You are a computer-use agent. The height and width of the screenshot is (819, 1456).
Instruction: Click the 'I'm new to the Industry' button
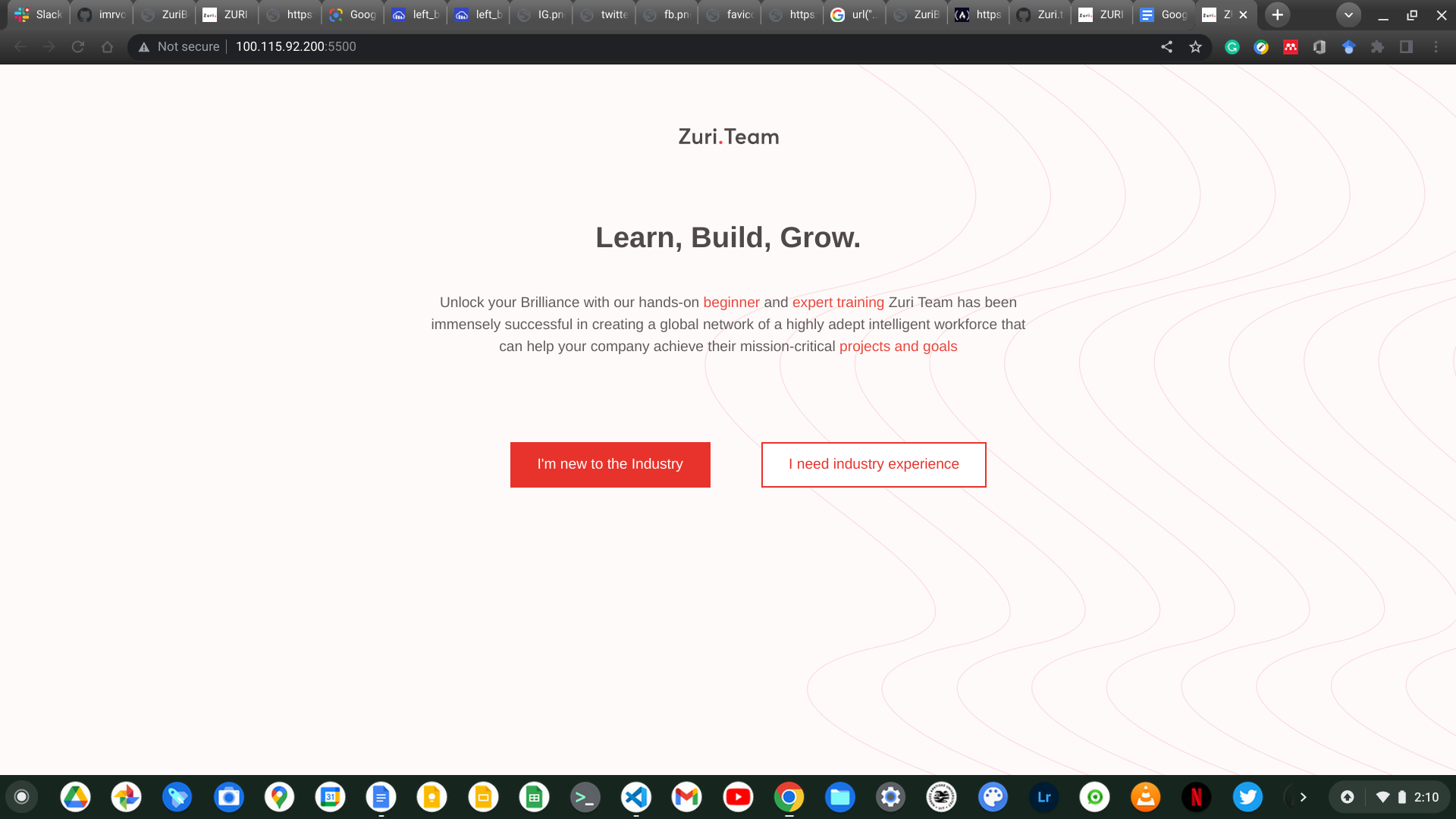610,464
